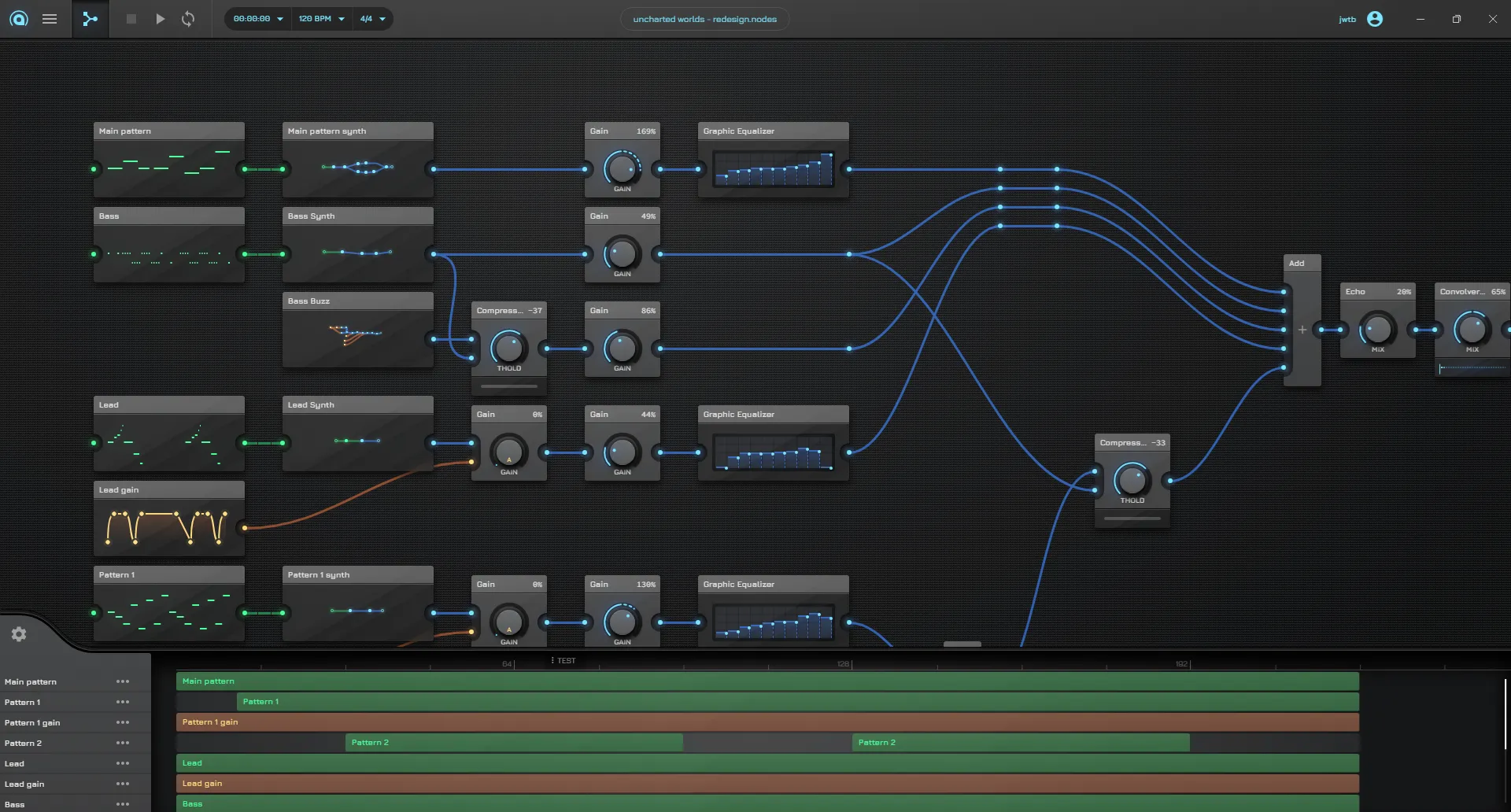
Task: Select the node editor tool icon
Action: click(90, 19)
